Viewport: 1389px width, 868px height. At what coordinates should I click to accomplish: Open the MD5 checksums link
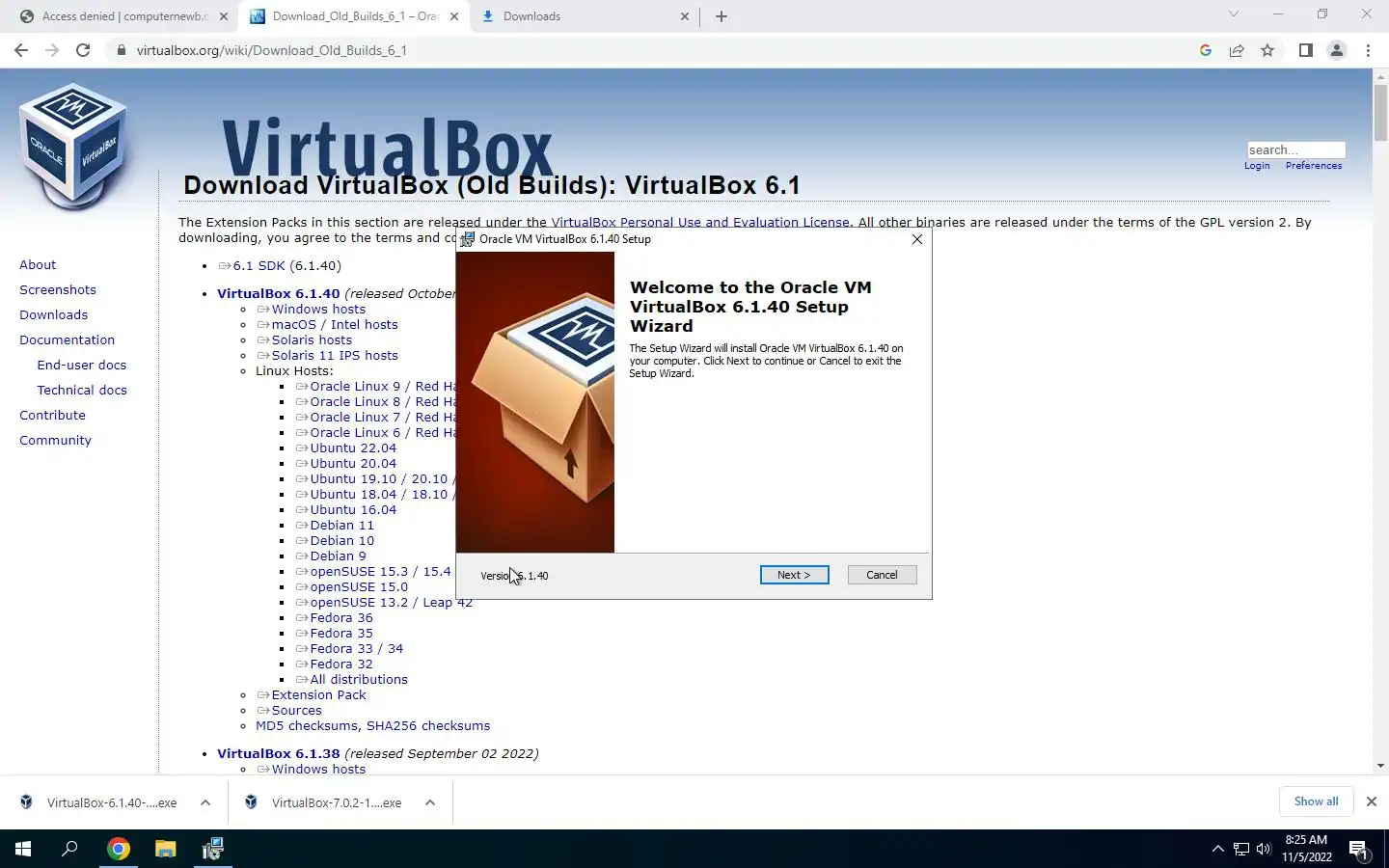tap(307, 726)
